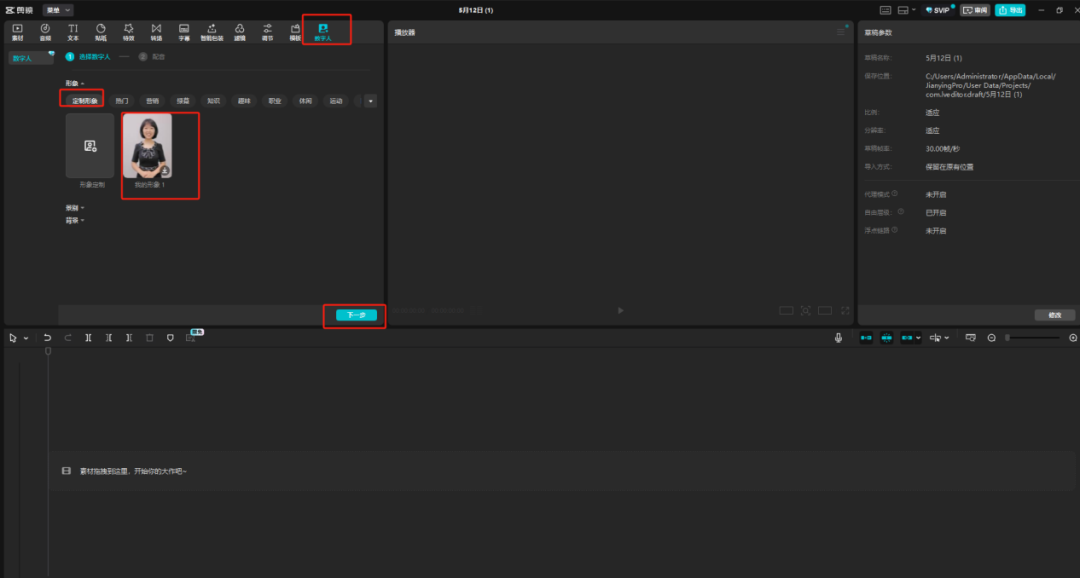Viewport: 1080px width, 578px height.
Task: Open the 转场 transitions panel
Action: click(x=156, y=32)
